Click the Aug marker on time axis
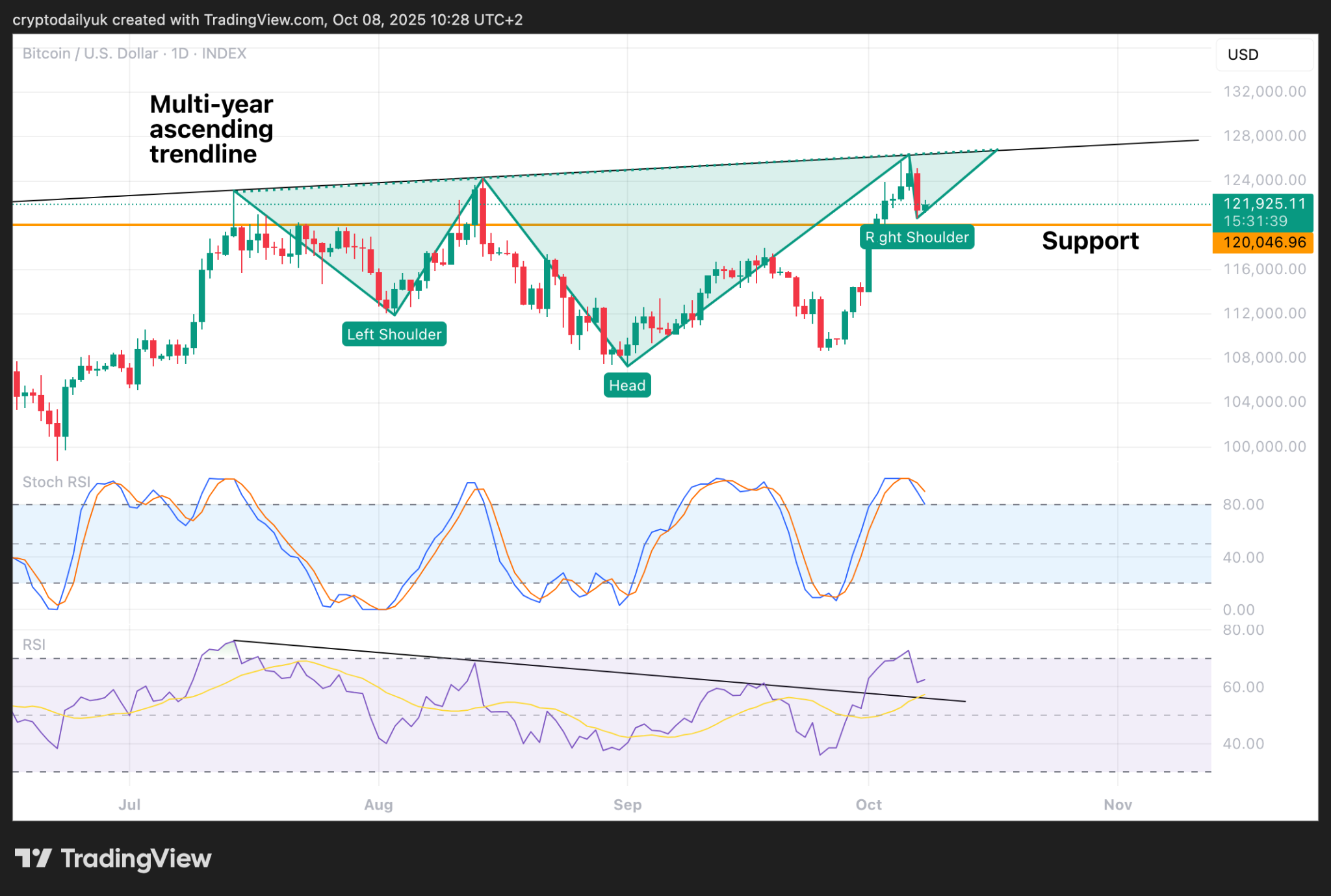Screen dimensions: 1331x896 point(378,804)
